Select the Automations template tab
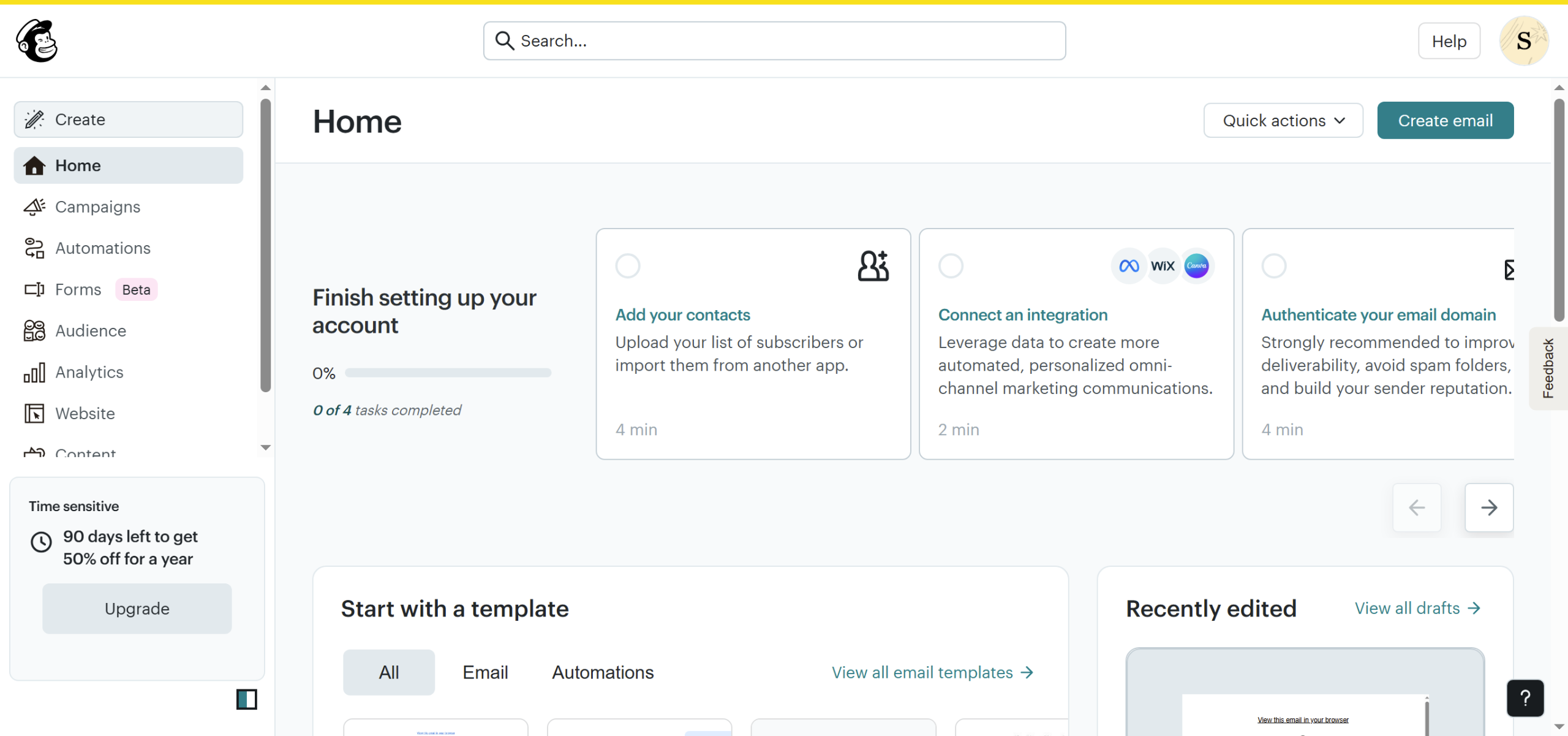Viewport: 1568px width, 736px height. point(603,672)
